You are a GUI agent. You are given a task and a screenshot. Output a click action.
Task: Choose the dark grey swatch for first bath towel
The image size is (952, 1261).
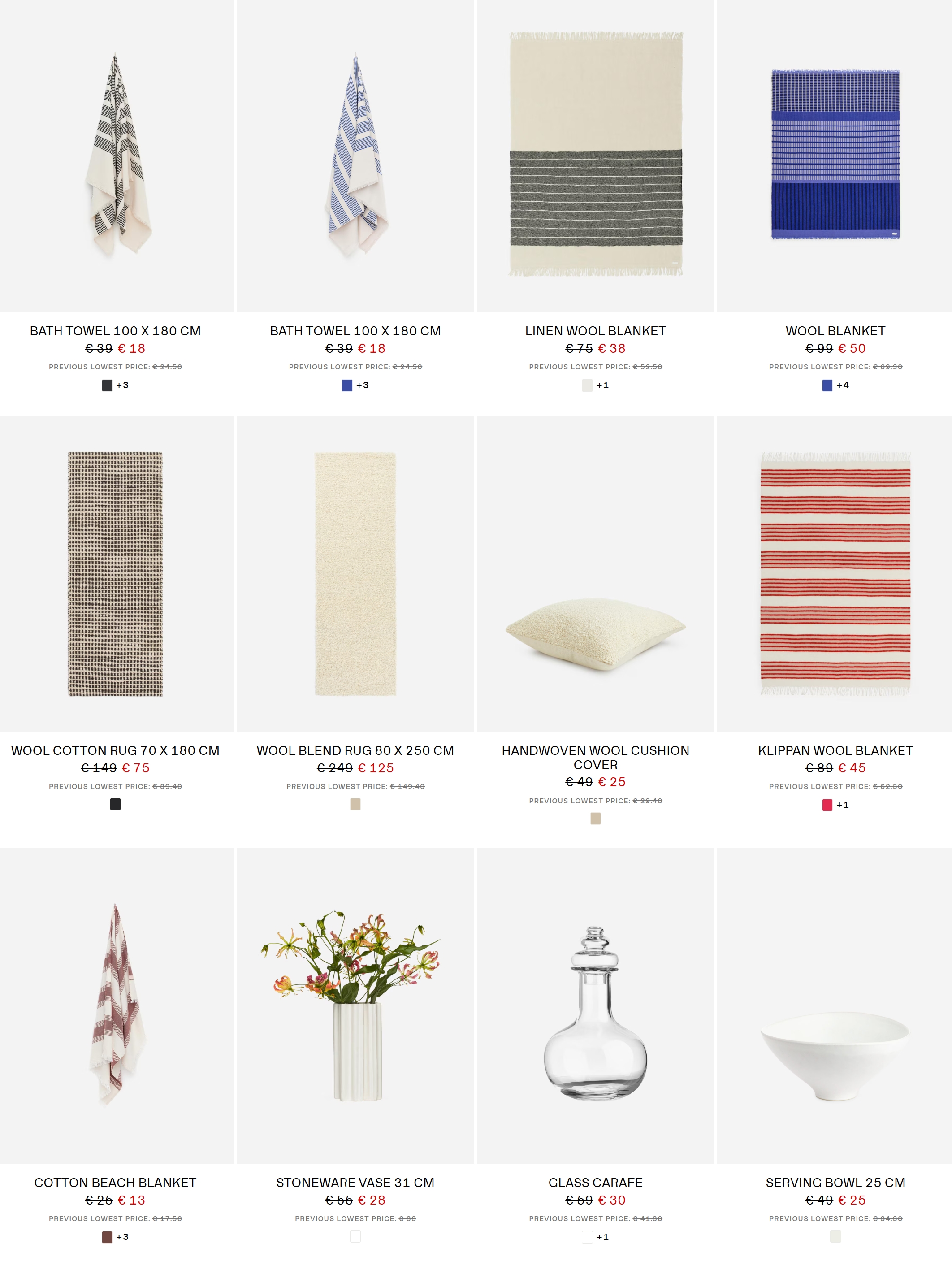click(107, 386)
